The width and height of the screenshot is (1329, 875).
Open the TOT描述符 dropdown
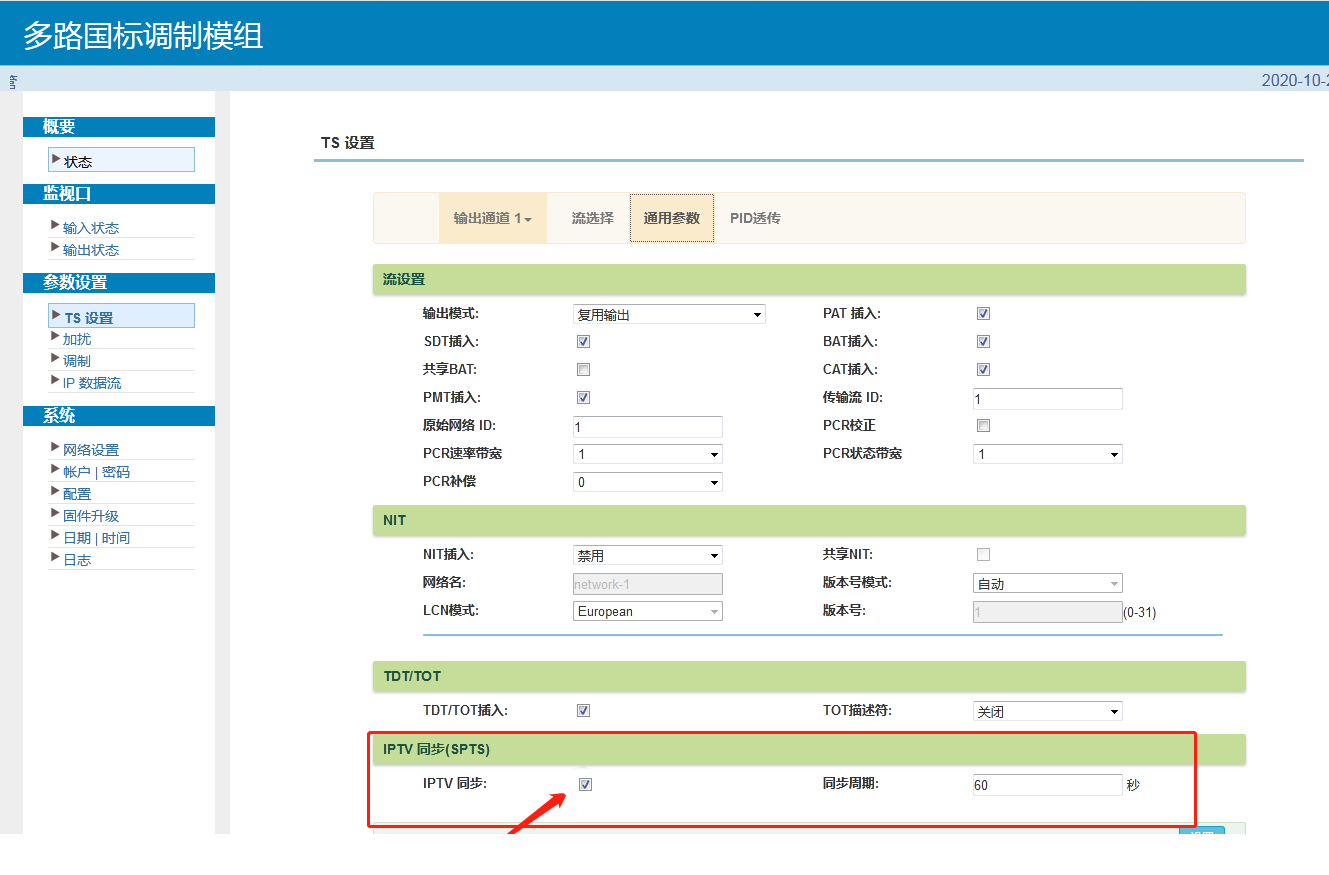(1047, 712)
